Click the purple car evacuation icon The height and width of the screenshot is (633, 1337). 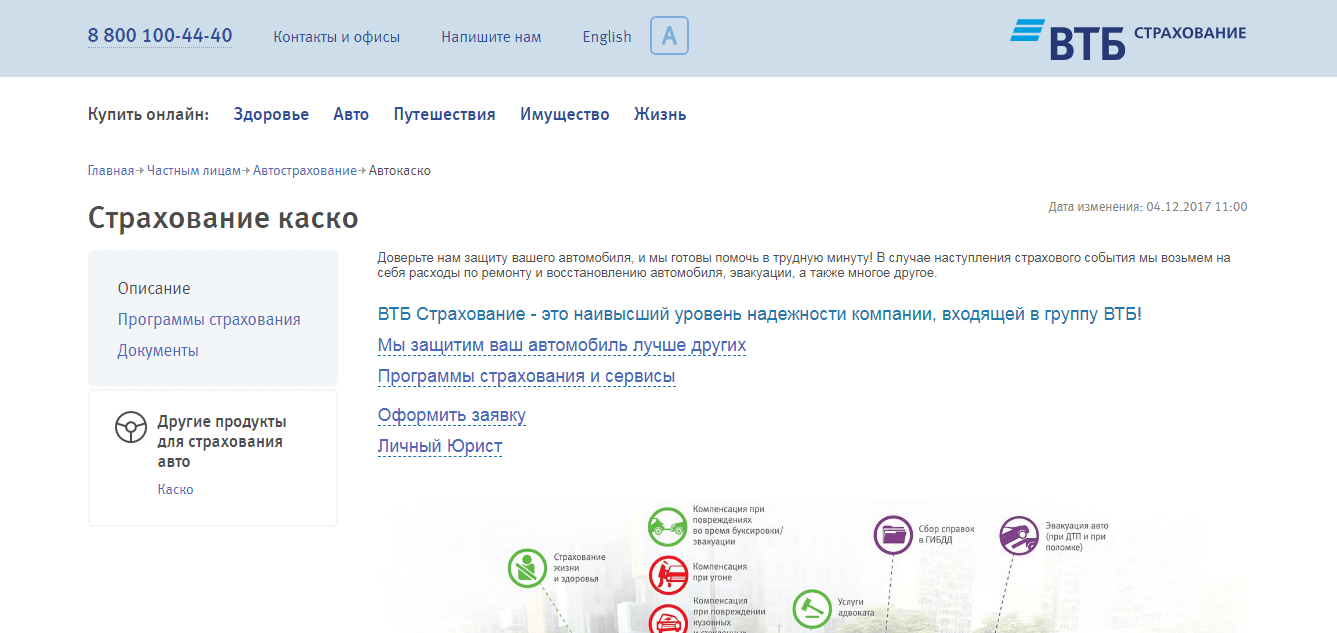coord(1018,534)
